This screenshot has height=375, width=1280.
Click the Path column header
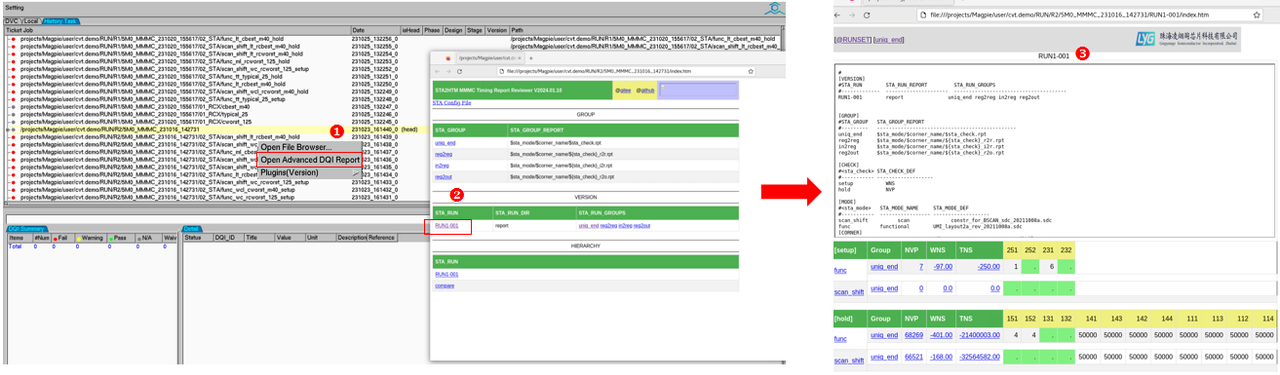click(x=645, y=30)
